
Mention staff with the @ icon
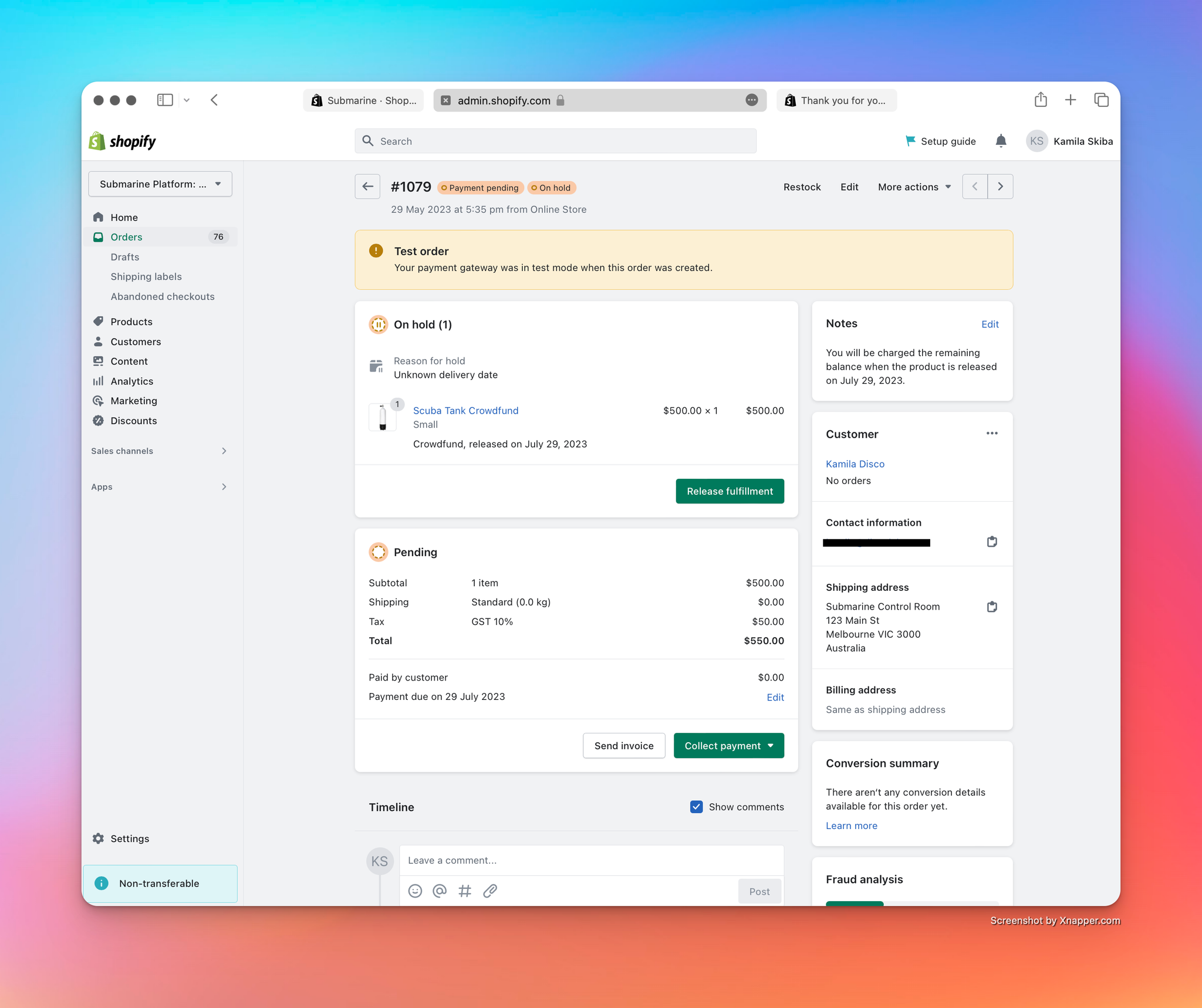click(440, 891)
